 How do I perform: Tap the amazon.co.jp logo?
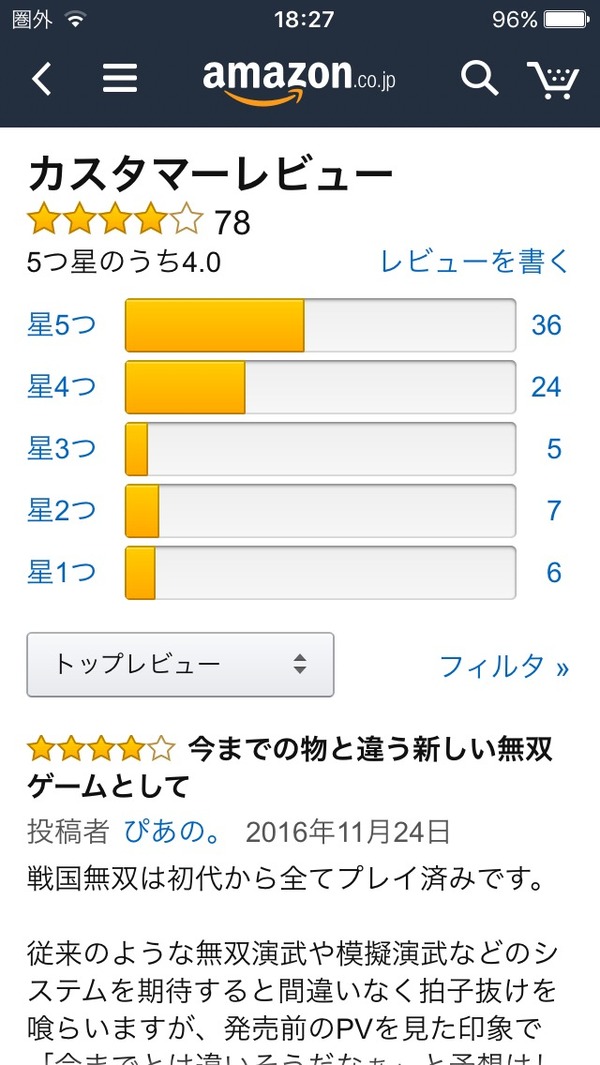(299, 82)
